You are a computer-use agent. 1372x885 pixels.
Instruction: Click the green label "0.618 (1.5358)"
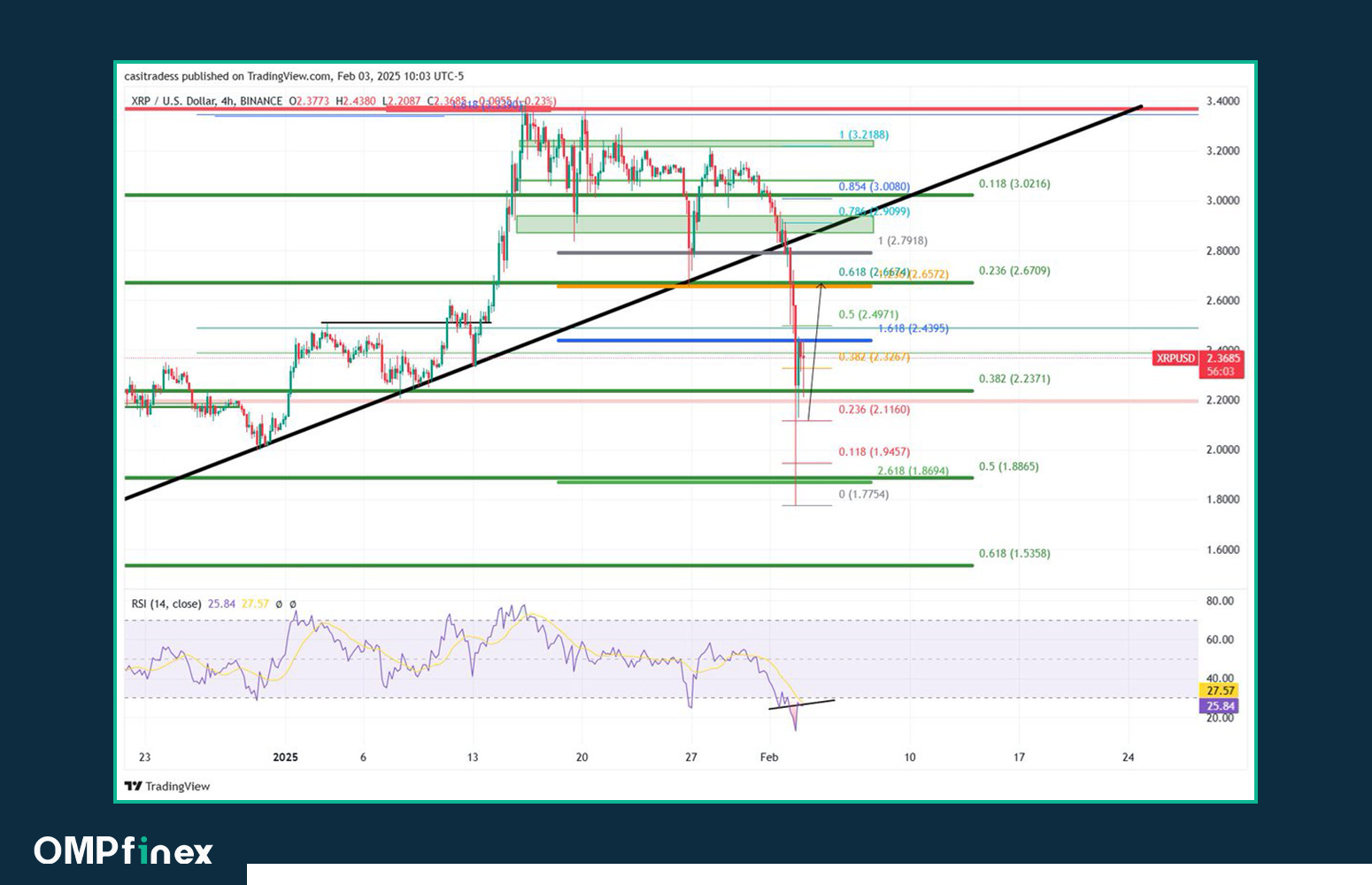point(1014,554)
